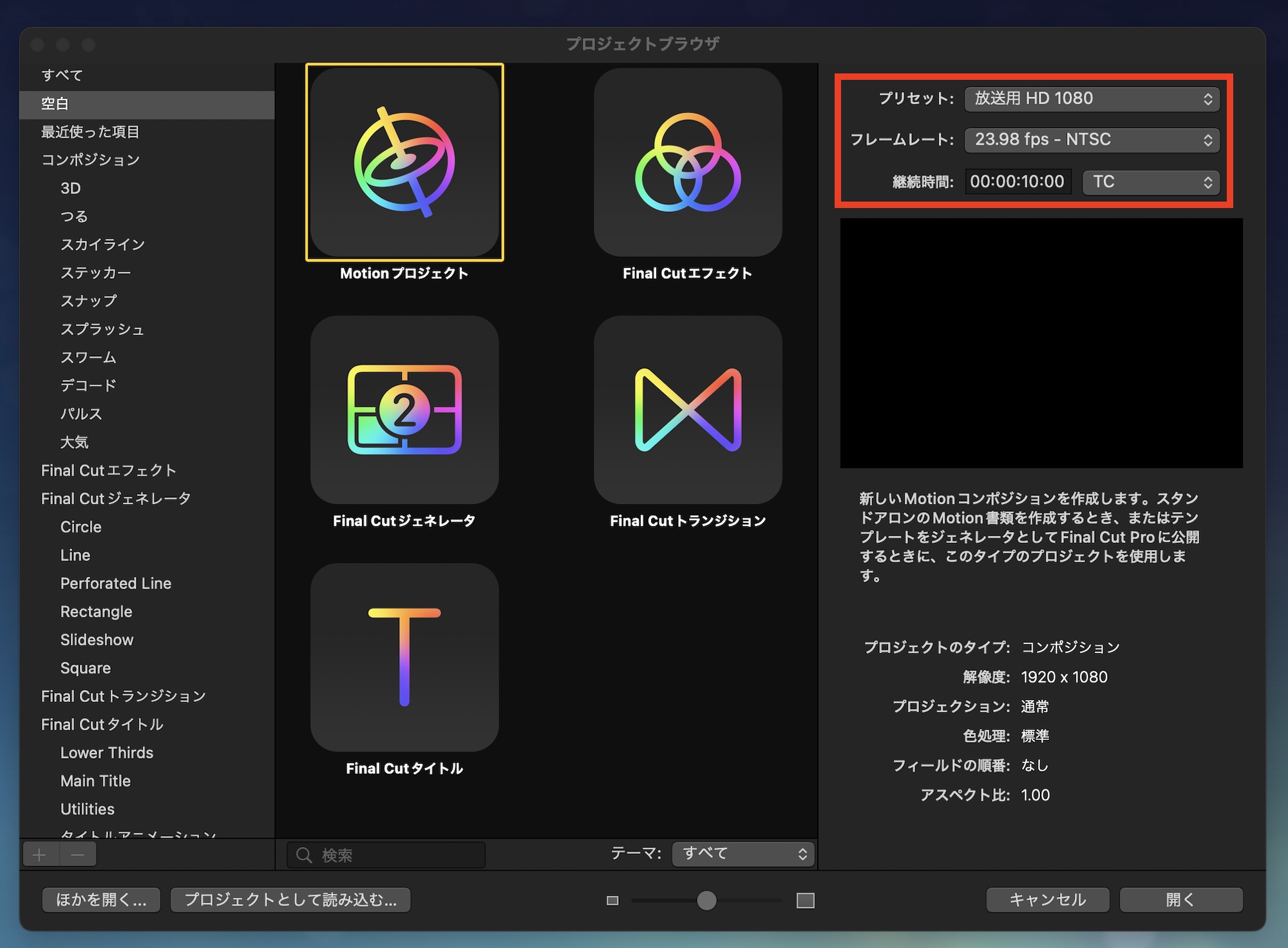Open the フレームレート dropdown
Image resolution: width=1288 pixels, height=948 pixels.
1092,140
